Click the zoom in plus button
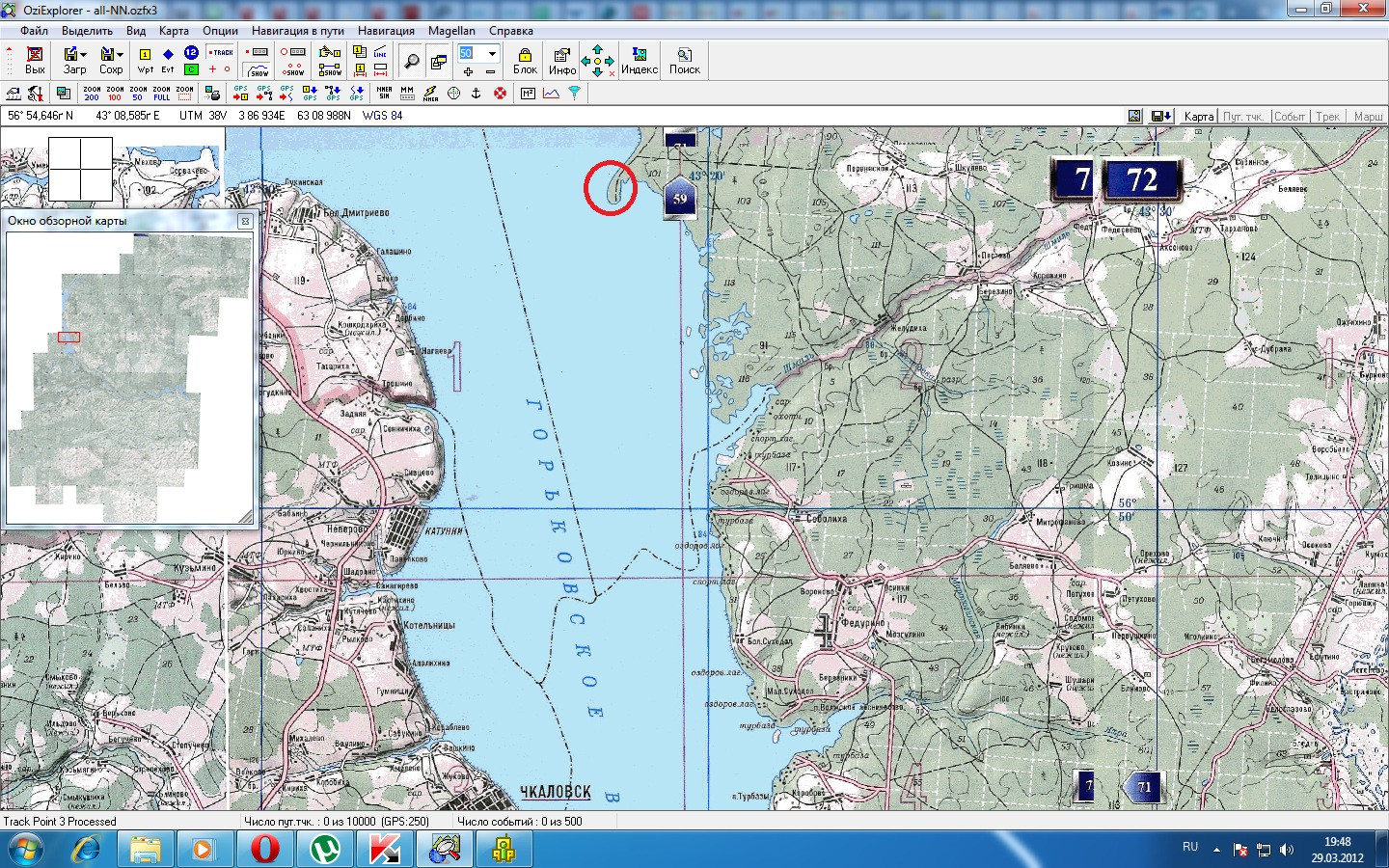Image resolution: width=1389 pixels, height=868 pixels. tap(468, 71)
